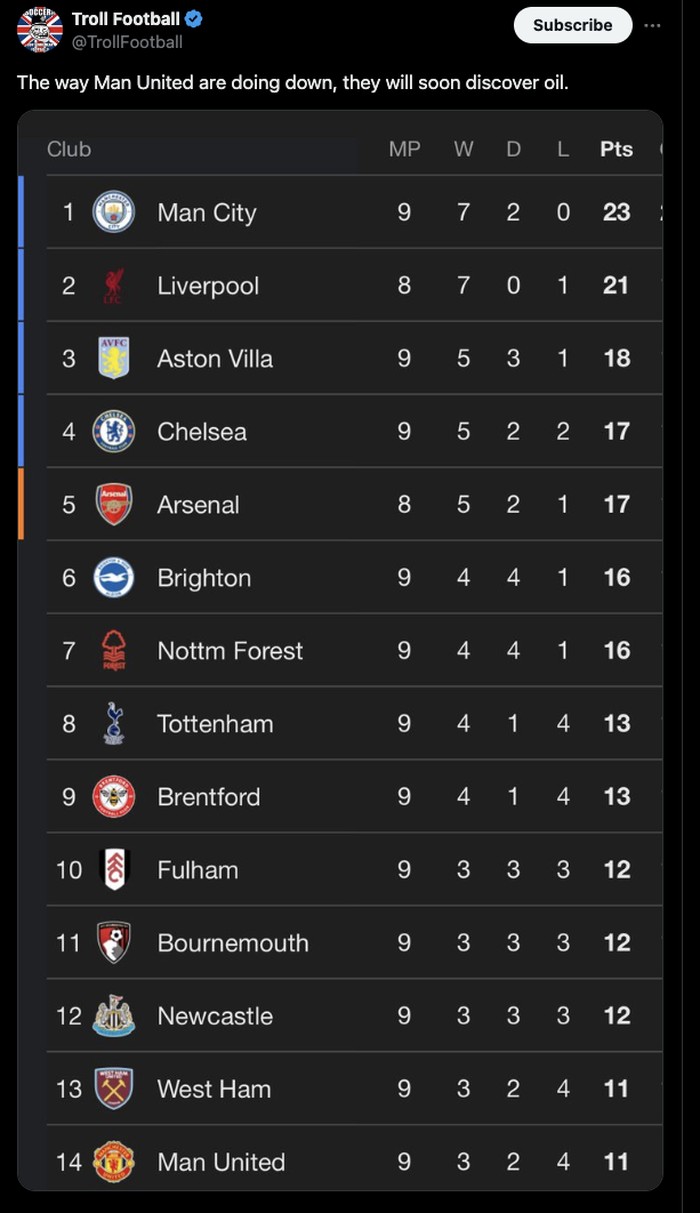Click the Aston Villa crest icon
700x1213 pixels.
114,358
